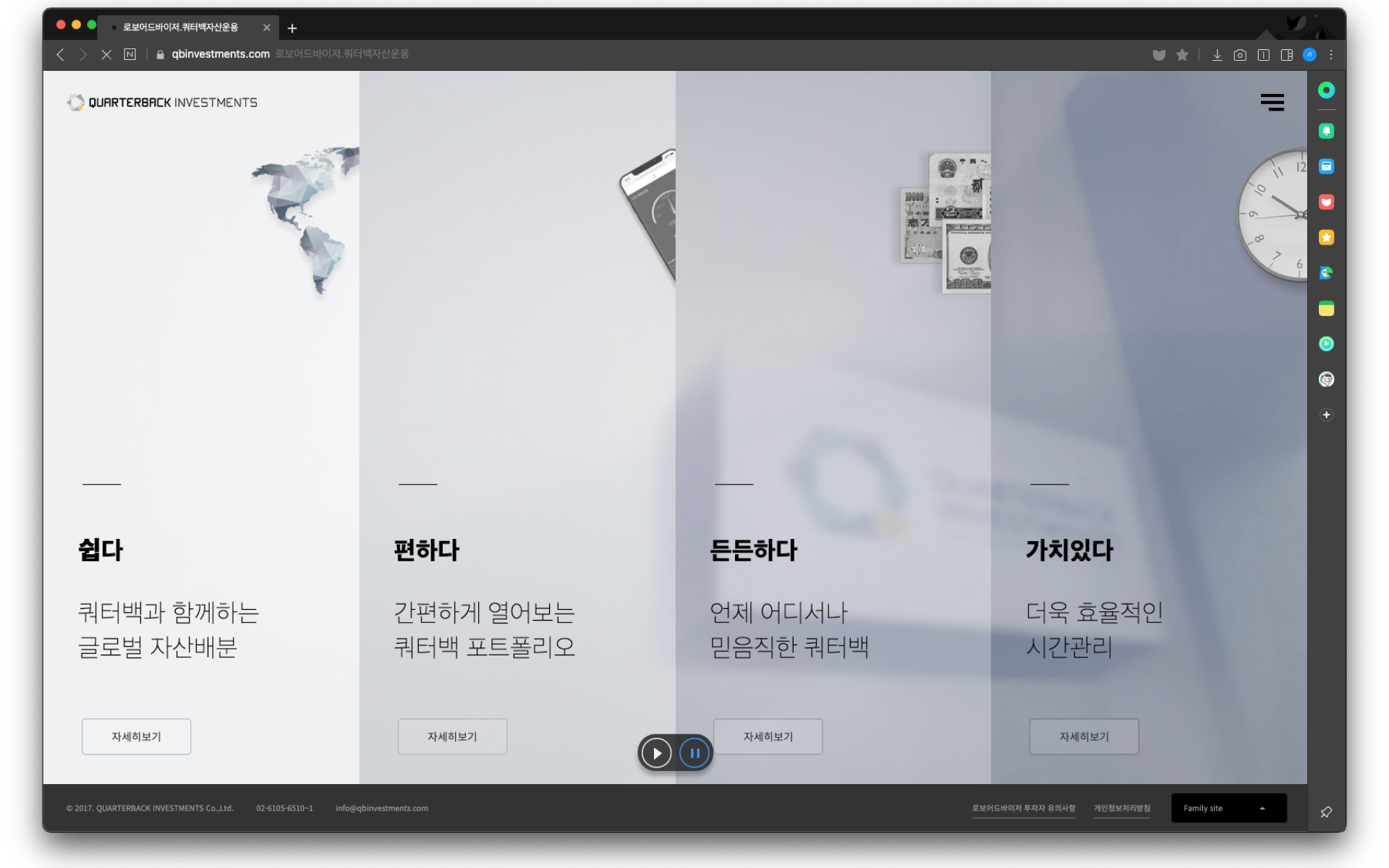Open the browser three-dot menu
Viewport: 1389px width, 868px height.
1331,55
